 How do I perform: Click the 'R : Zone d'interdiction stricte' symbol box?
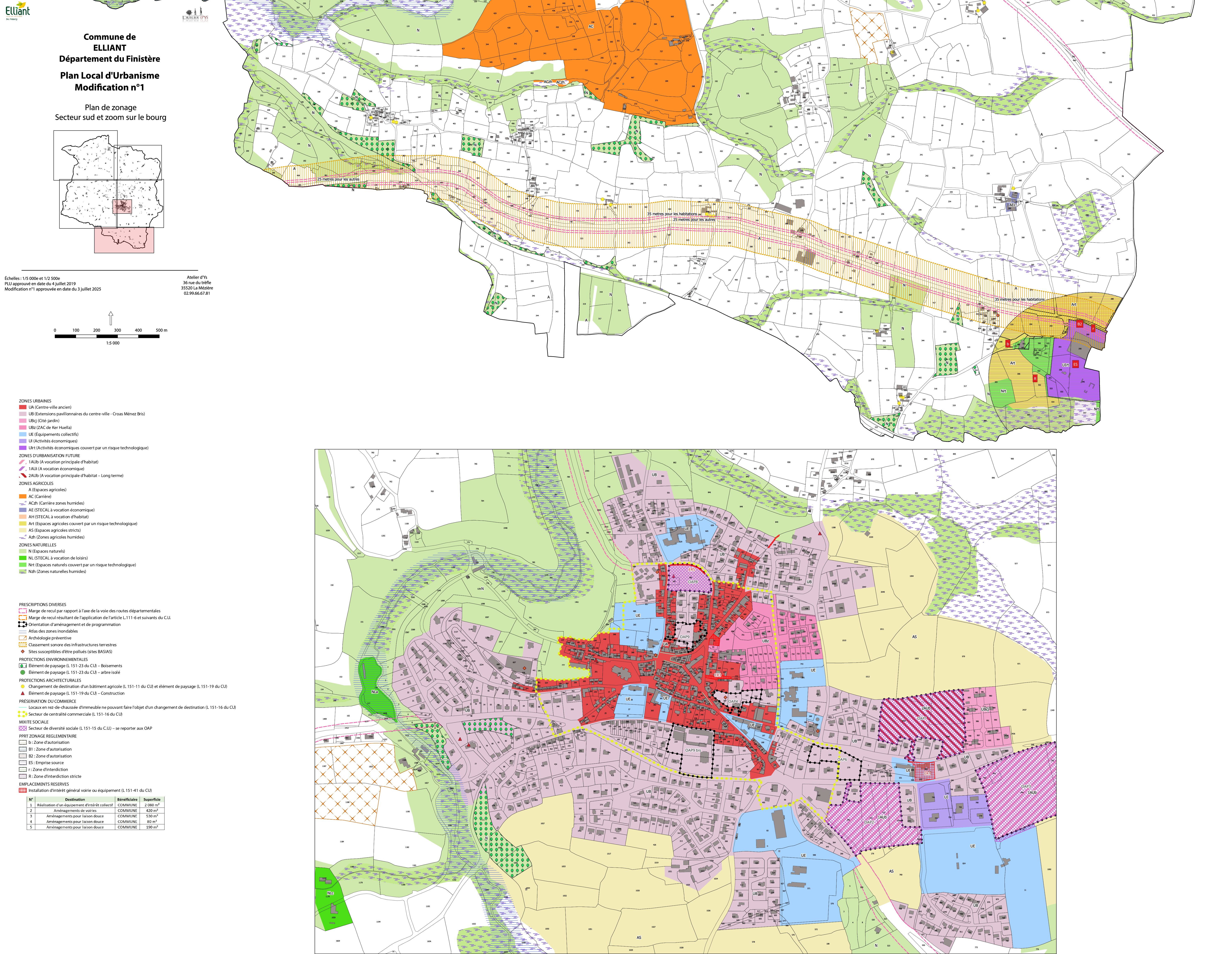pyautogui.click(x=23, y=776)
